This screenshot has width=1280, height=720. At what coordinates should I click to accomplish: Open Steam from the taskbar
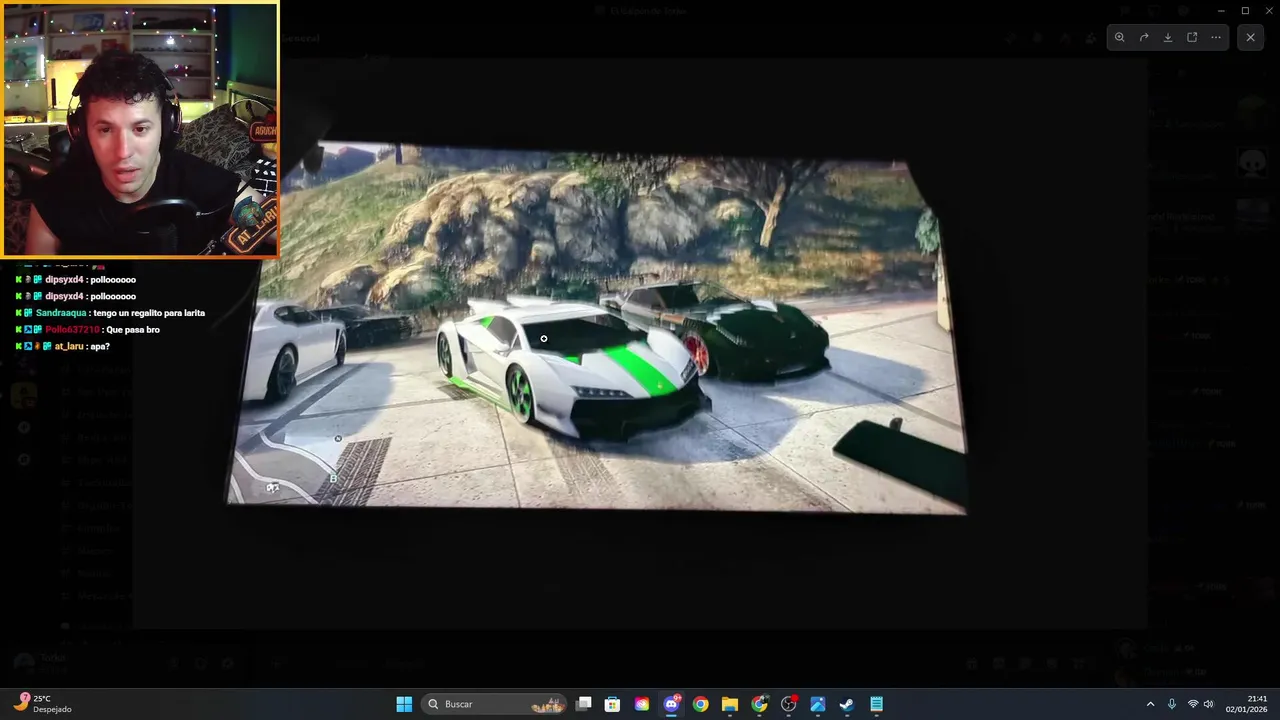847,704
